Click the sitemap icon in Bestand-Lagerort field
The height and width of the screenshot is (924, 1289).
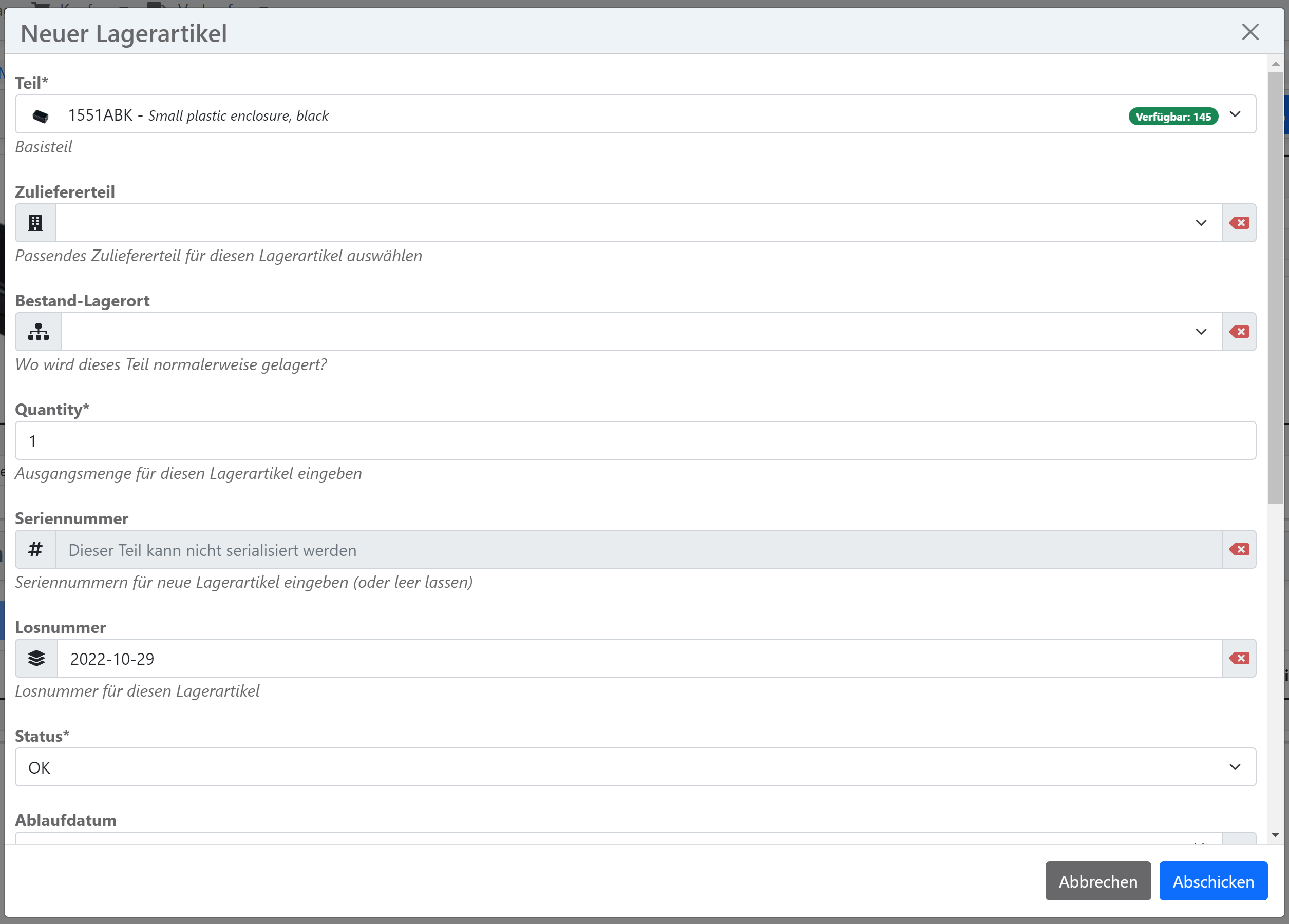pos(37,331)
